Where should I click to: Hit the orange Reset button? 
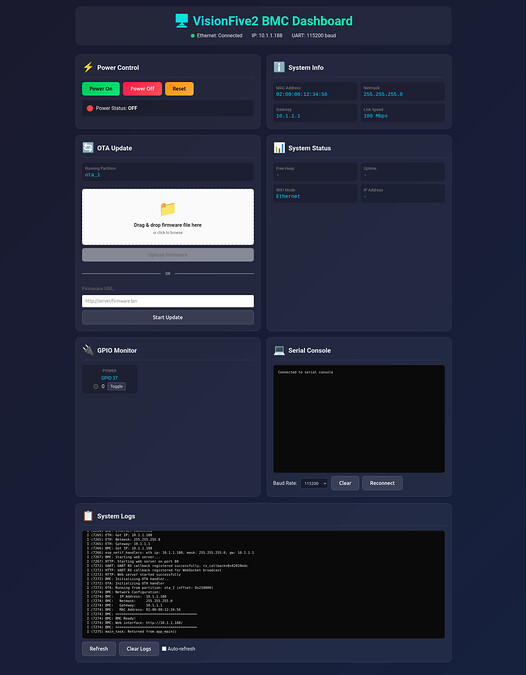point(179,89)
